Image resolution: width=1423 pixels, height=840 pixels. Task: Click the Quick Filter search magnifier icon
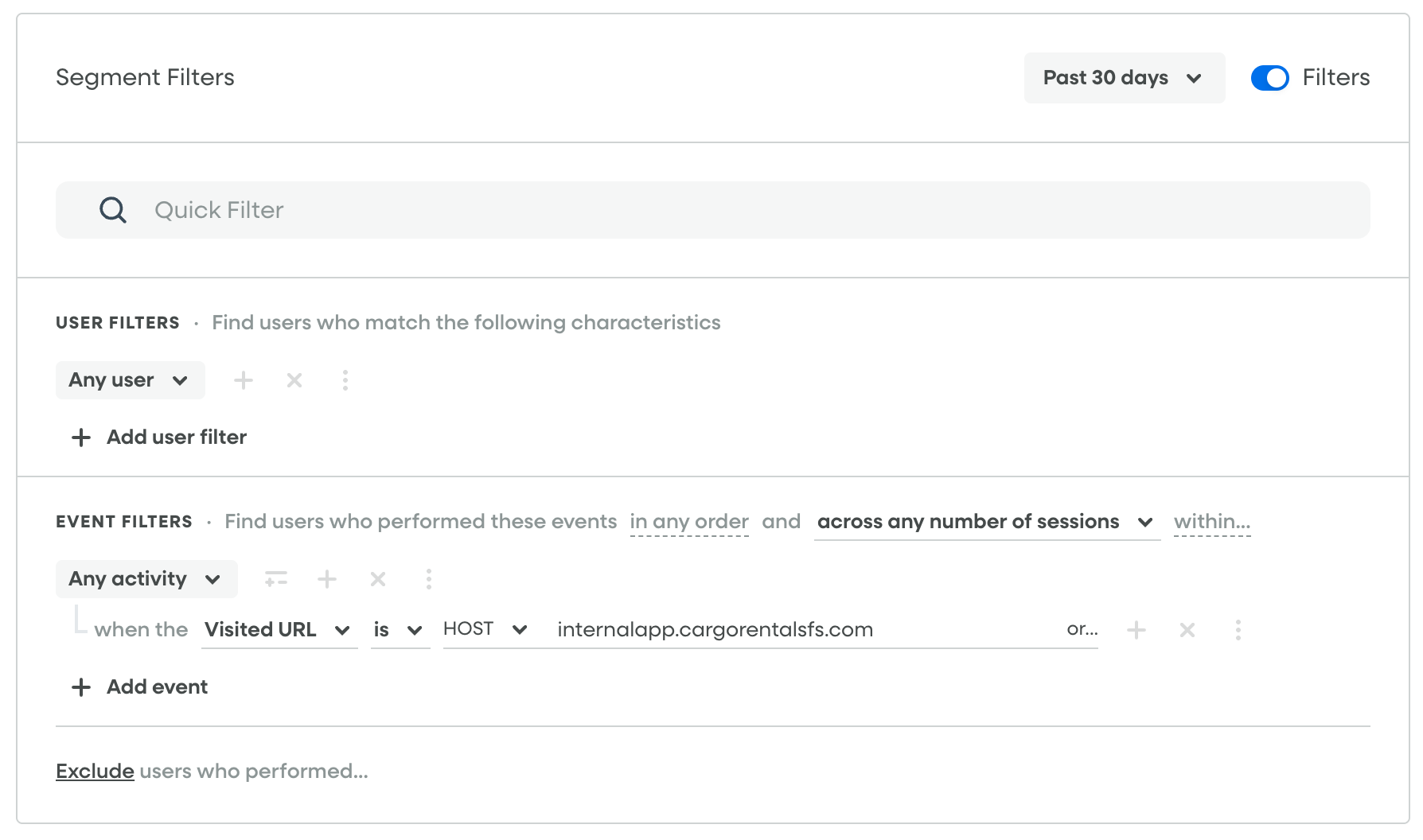coord(112,210)
